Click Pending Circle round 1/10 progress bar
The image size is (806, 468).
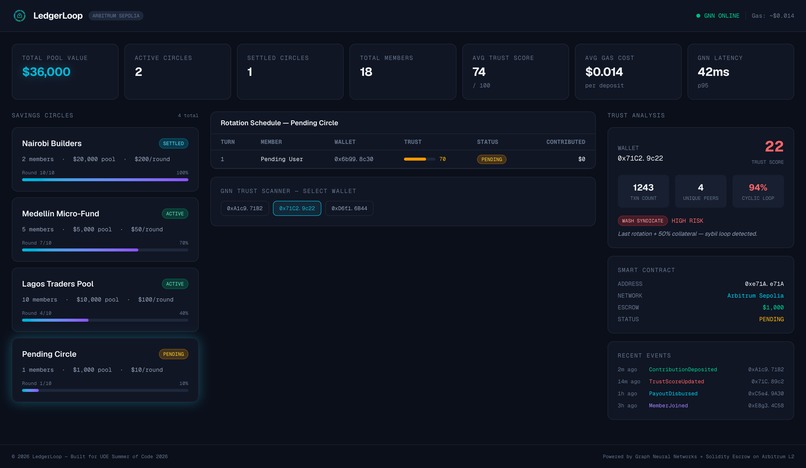coord(105,390)
